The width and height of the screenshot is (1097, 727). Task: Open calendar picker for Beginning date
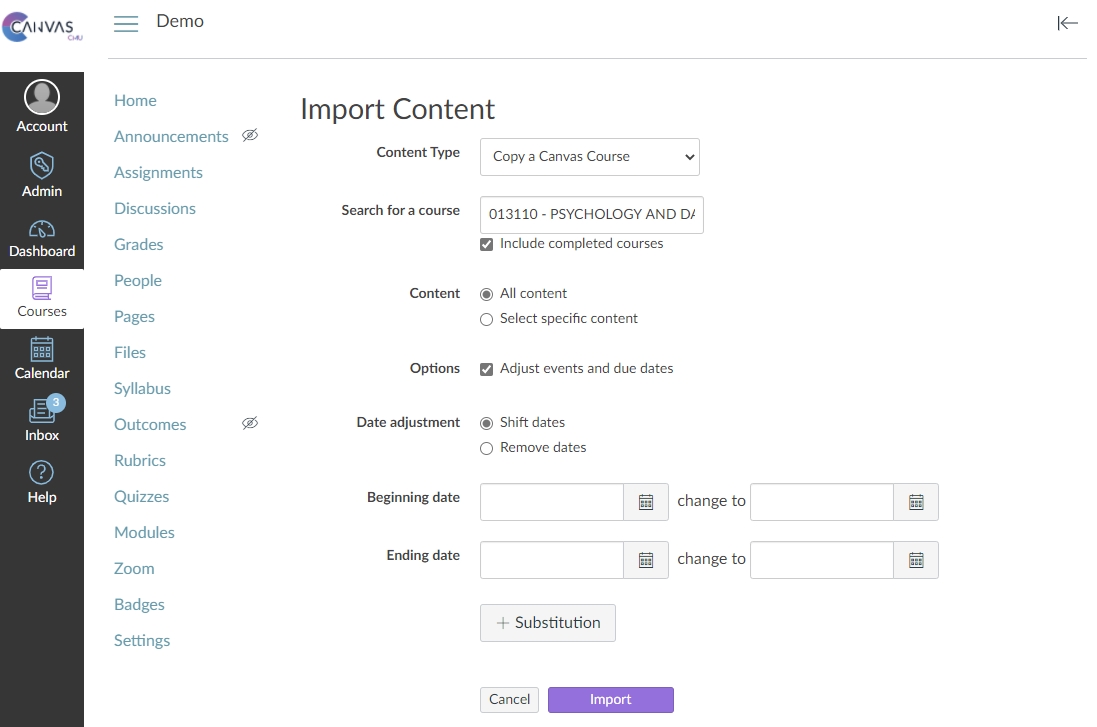coord(646,502)
